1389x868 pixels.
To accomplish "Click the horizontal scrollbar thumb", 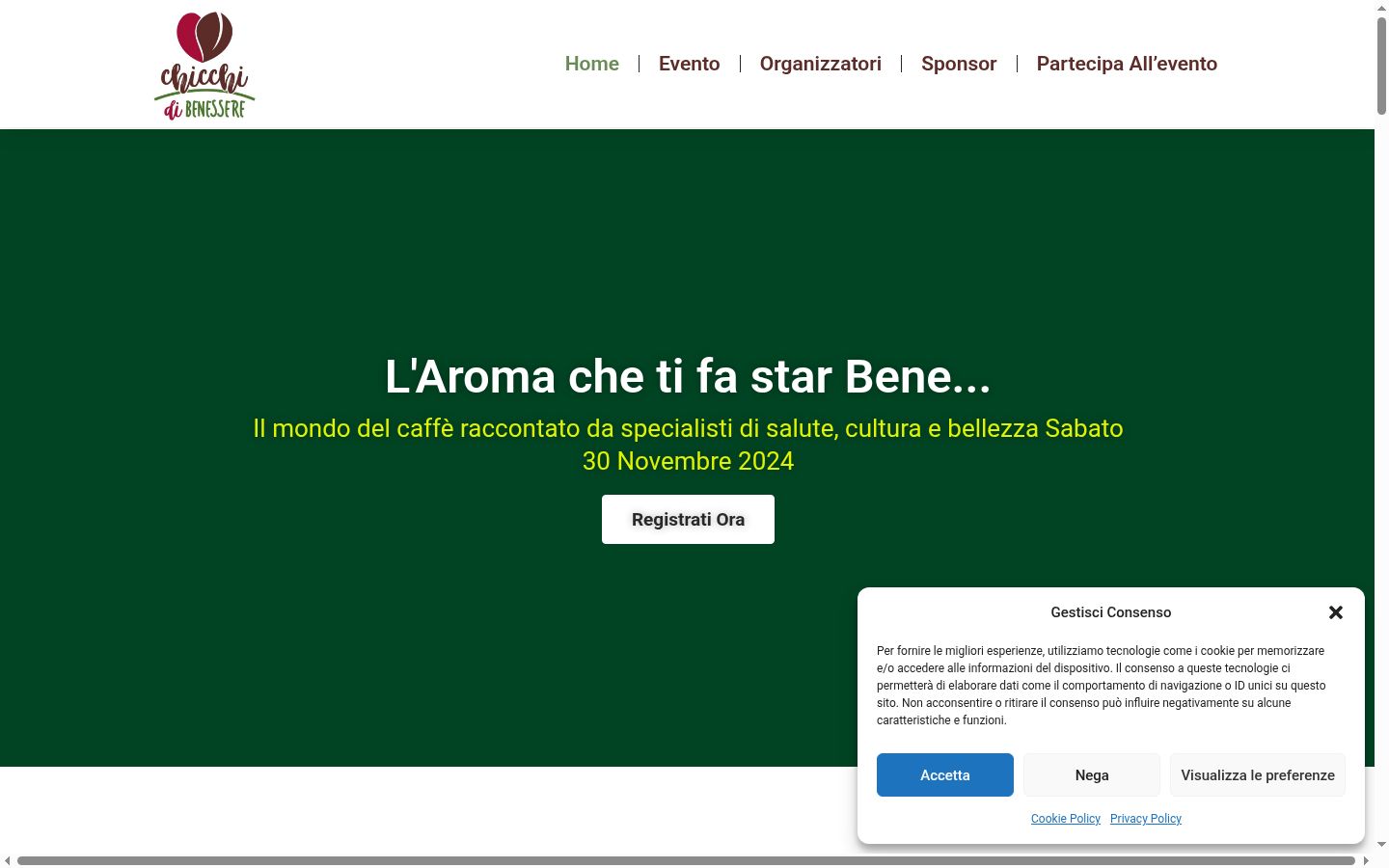I will tap(686, 860).
